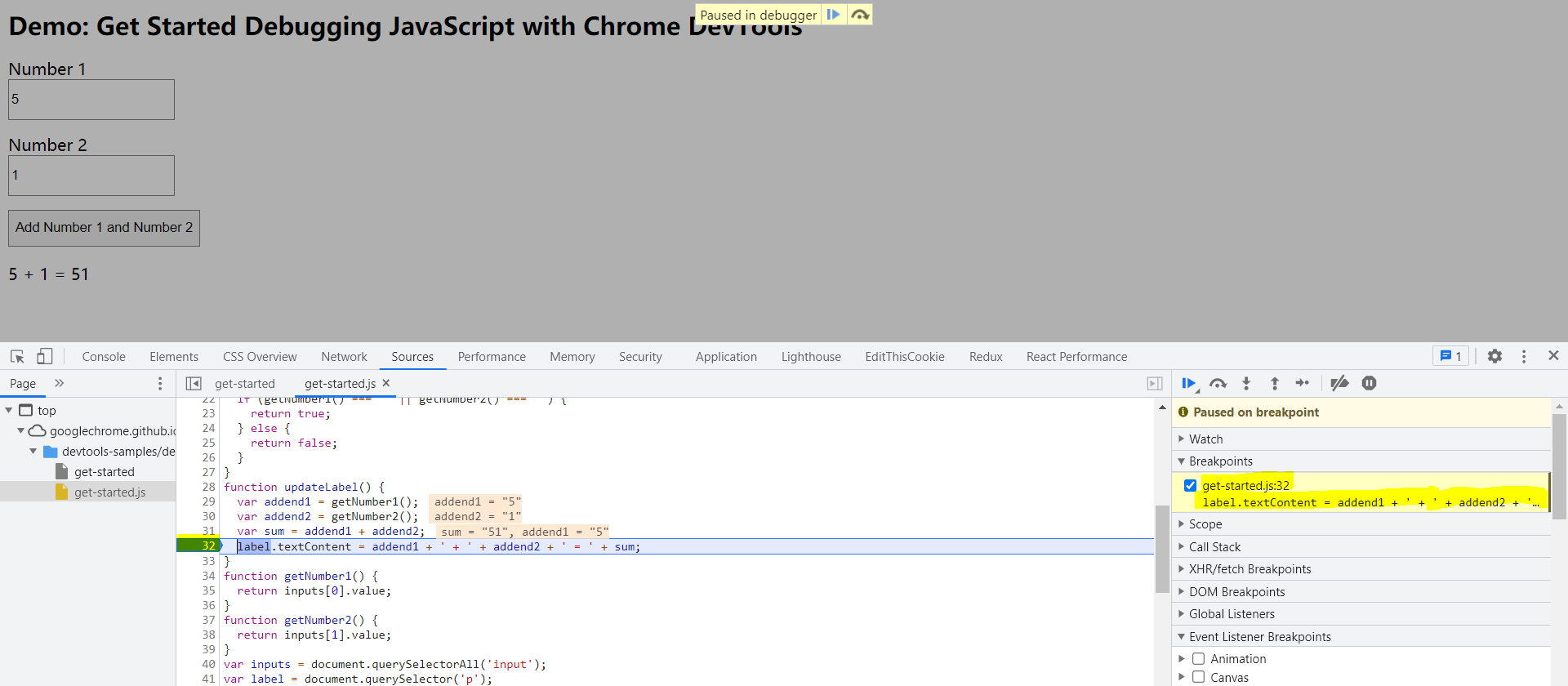Set a breakpoint on line number 31
This screenshot has height=686, width=1568.
[208, 531]
